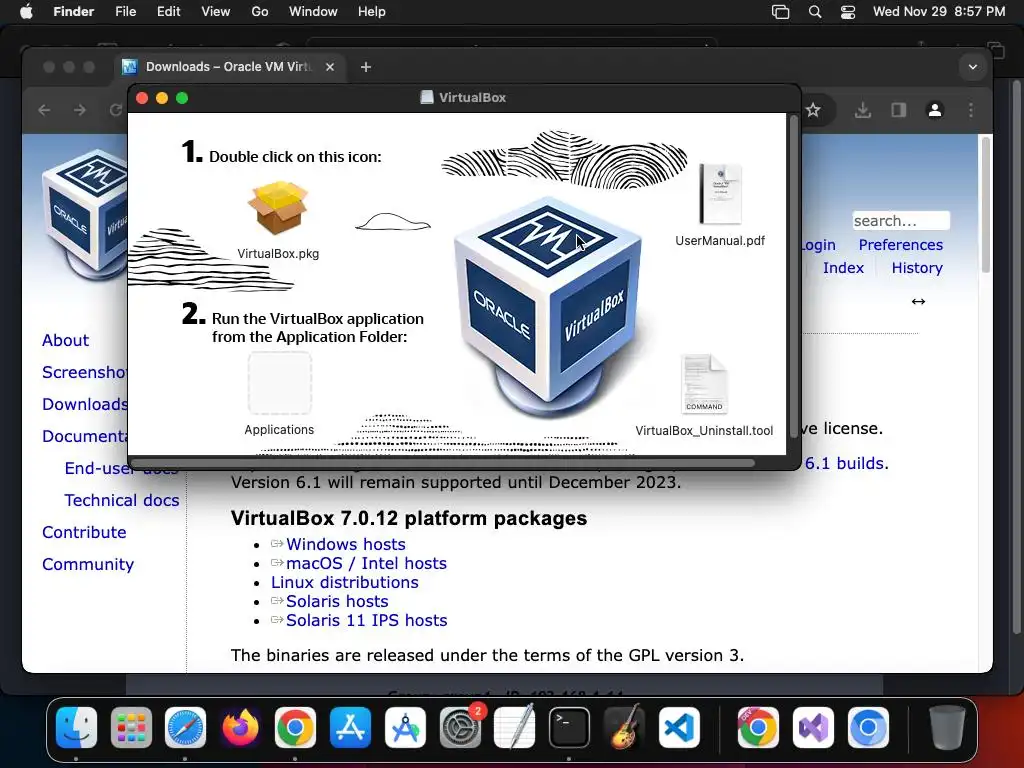The height and width of the screenshot is (768, 1024).
Task: Open the About sidebar link
Action: click(65, 340)
